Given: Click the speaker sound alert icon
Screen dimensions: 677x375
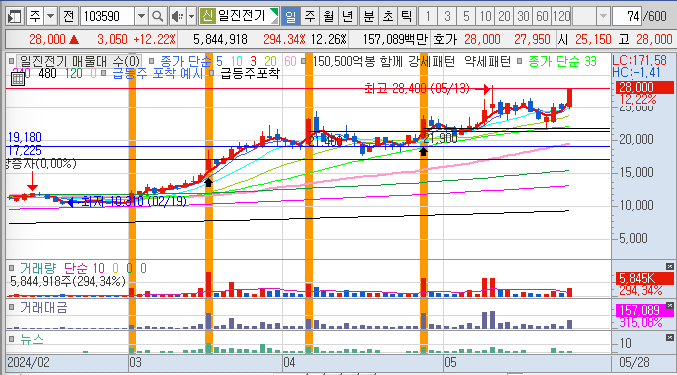Looking at the screenshot, I should 177,16.
